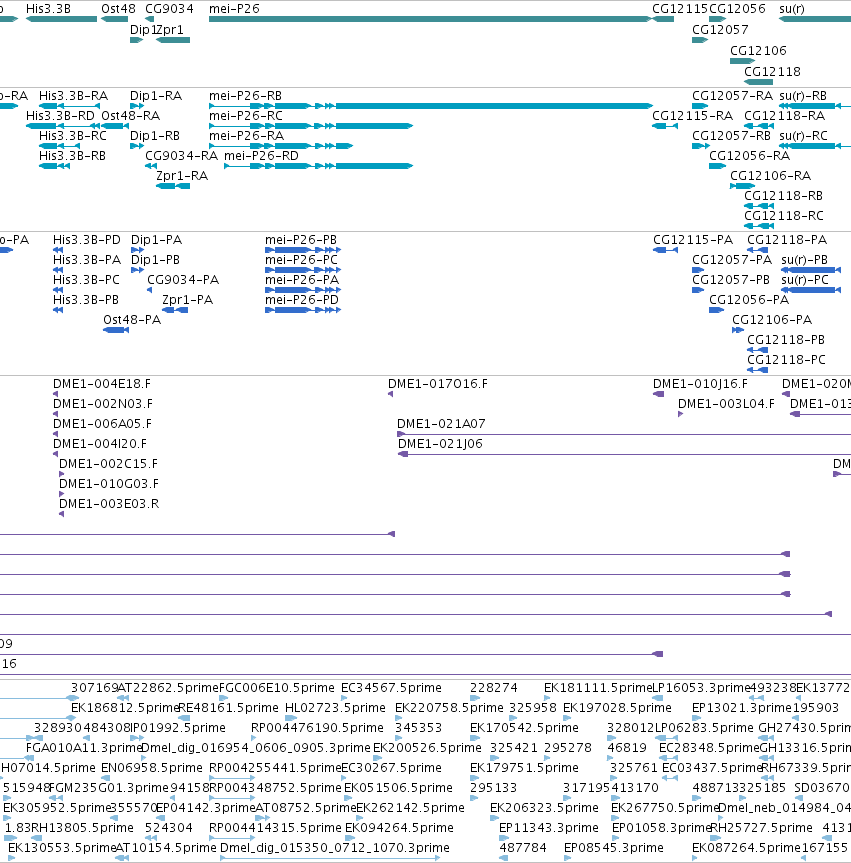
Task: Click the His3.3B-RD transcript label
Action: click(61, 116)
